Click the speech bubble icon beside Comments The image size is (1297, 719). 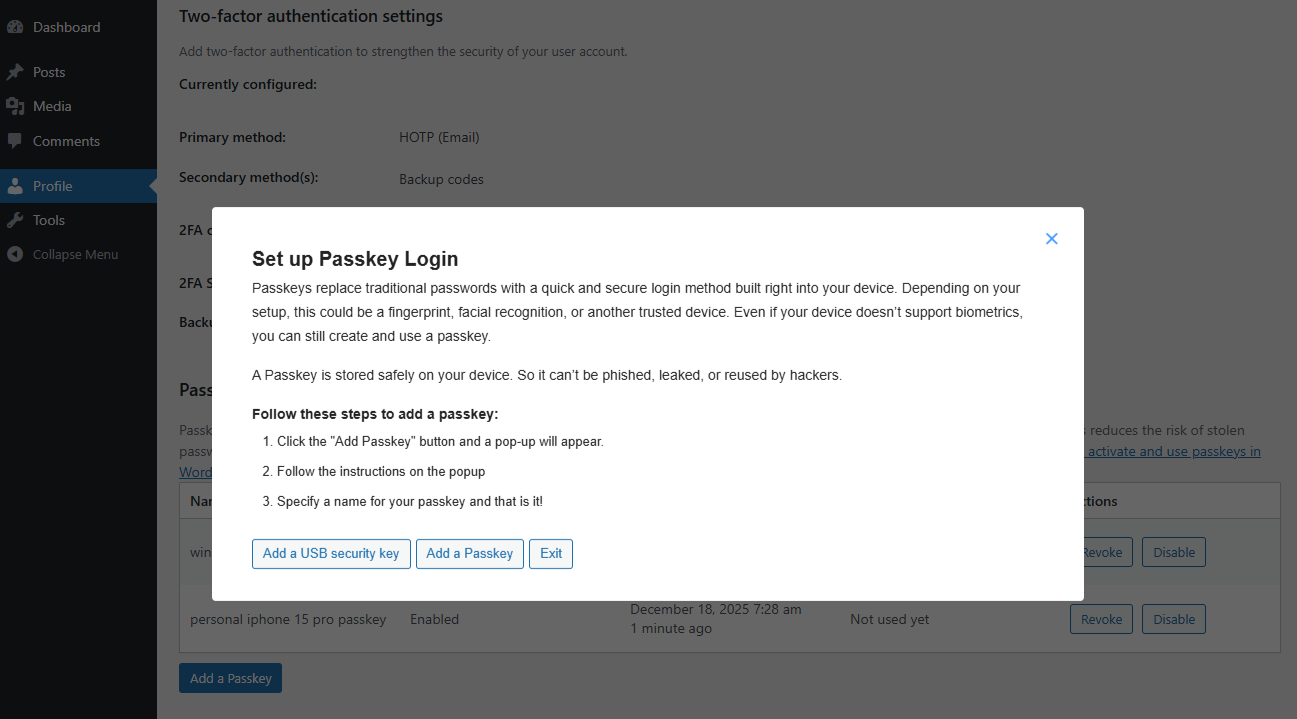click(15, 141)
